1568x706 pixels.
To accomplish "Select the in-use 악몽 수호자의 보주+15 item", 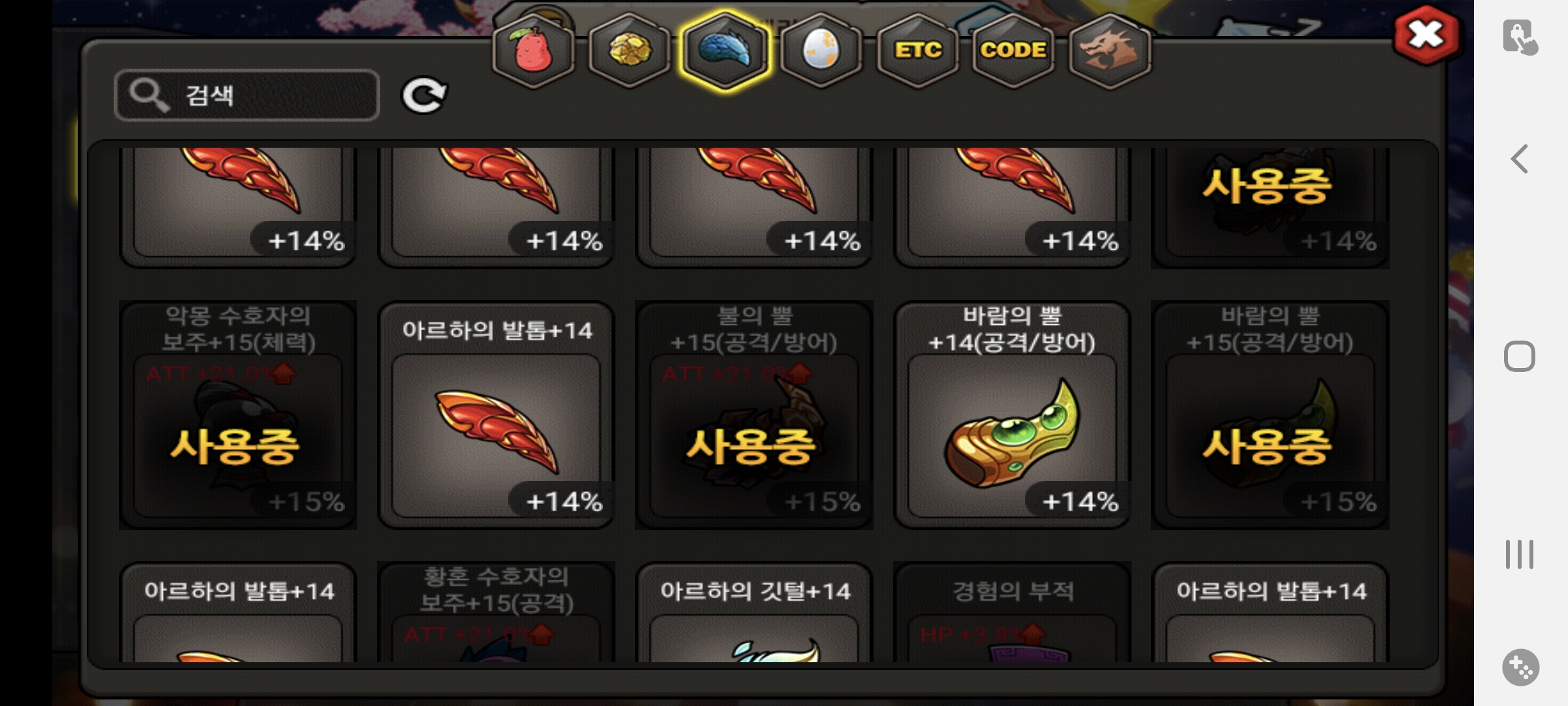I will click(x=238, y=414).
